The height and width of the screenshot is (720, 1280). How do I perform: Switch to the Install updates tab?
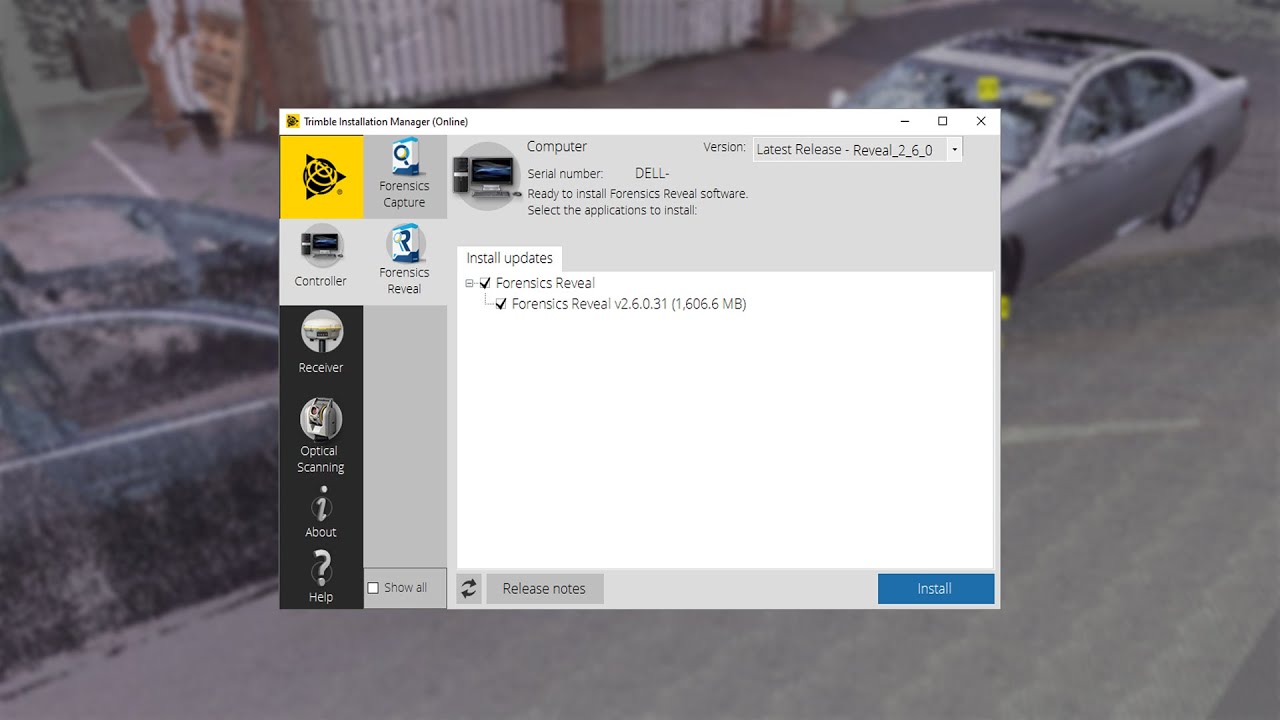(x=509, y=258)
